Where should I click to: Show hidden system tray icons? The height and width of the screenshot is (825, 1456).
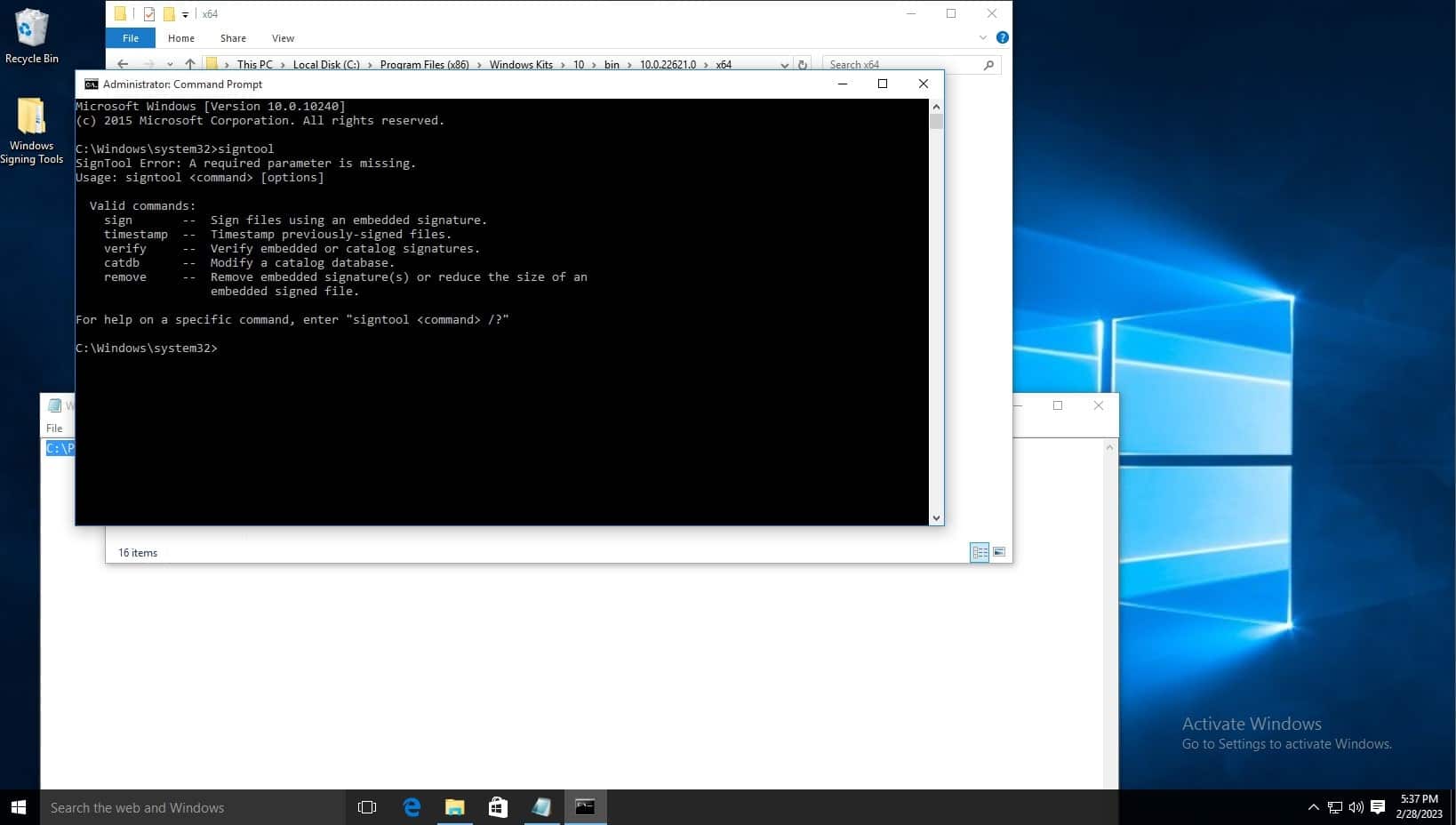[1313, 807]
